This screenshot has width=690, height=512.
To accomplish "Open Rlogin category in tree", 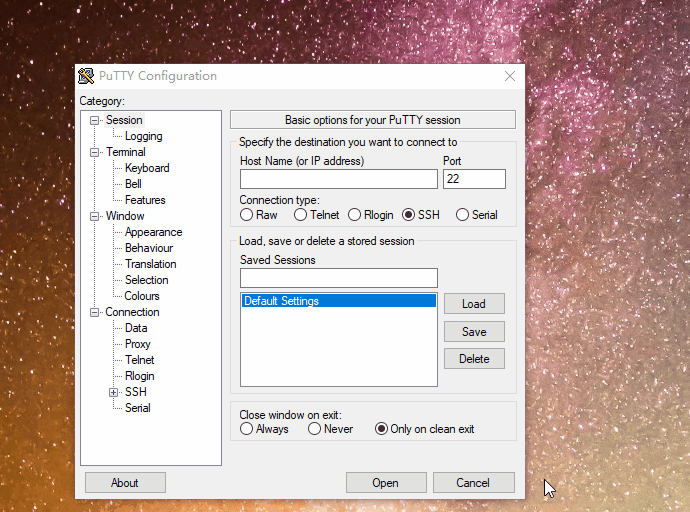I will pyautogui.click(x=139, y=376).
